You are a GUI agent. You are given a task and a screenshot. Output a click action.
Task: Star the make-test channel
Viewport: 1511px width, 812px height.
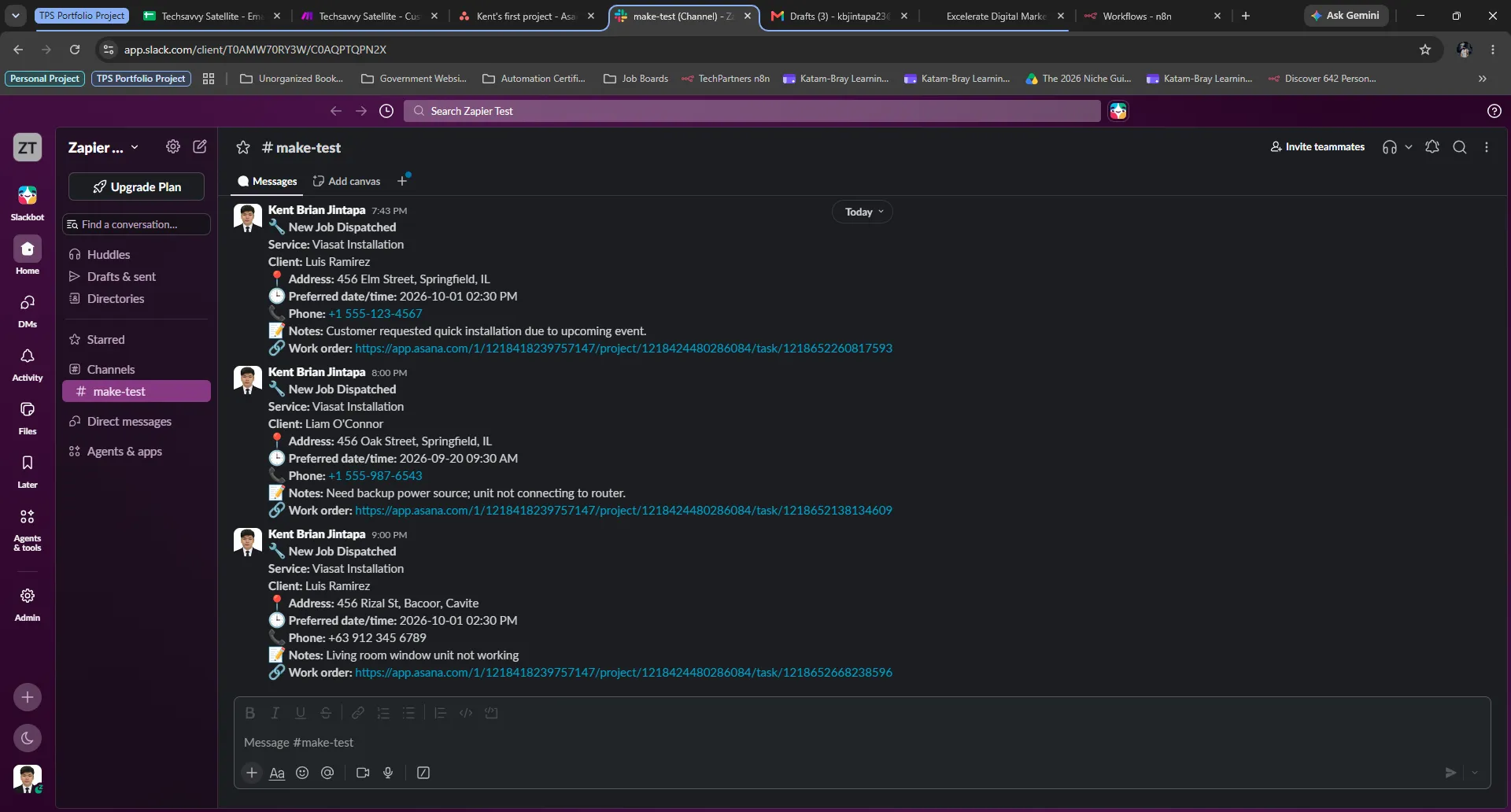(x=243, y=147)
